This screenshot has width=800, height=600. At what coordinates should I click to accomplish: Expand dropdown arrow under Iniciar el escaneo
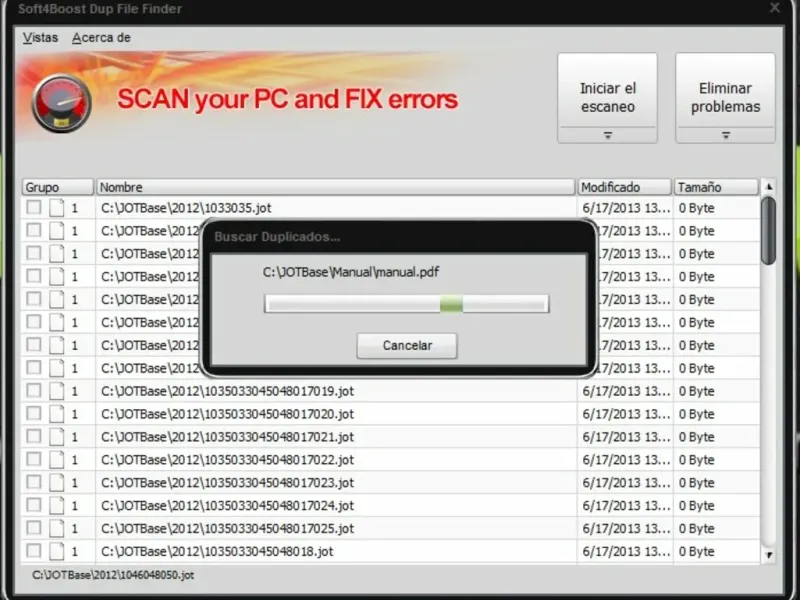607,135
